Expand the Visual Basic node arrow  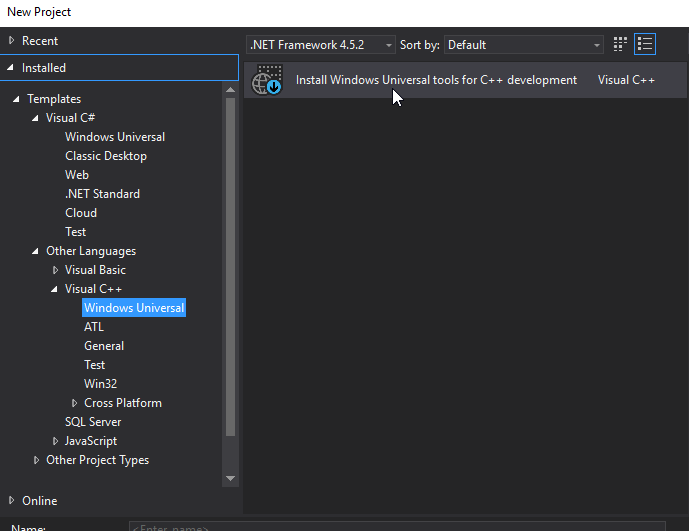(55, 270)
